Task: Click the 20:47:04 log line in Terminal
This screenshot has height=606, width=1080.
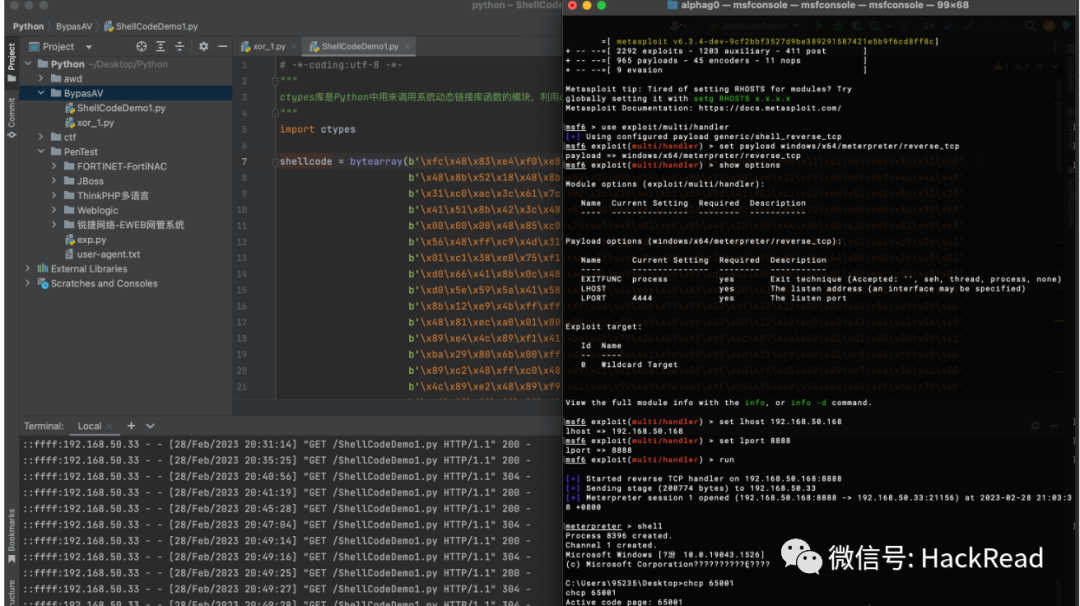Action: (278, 525)
